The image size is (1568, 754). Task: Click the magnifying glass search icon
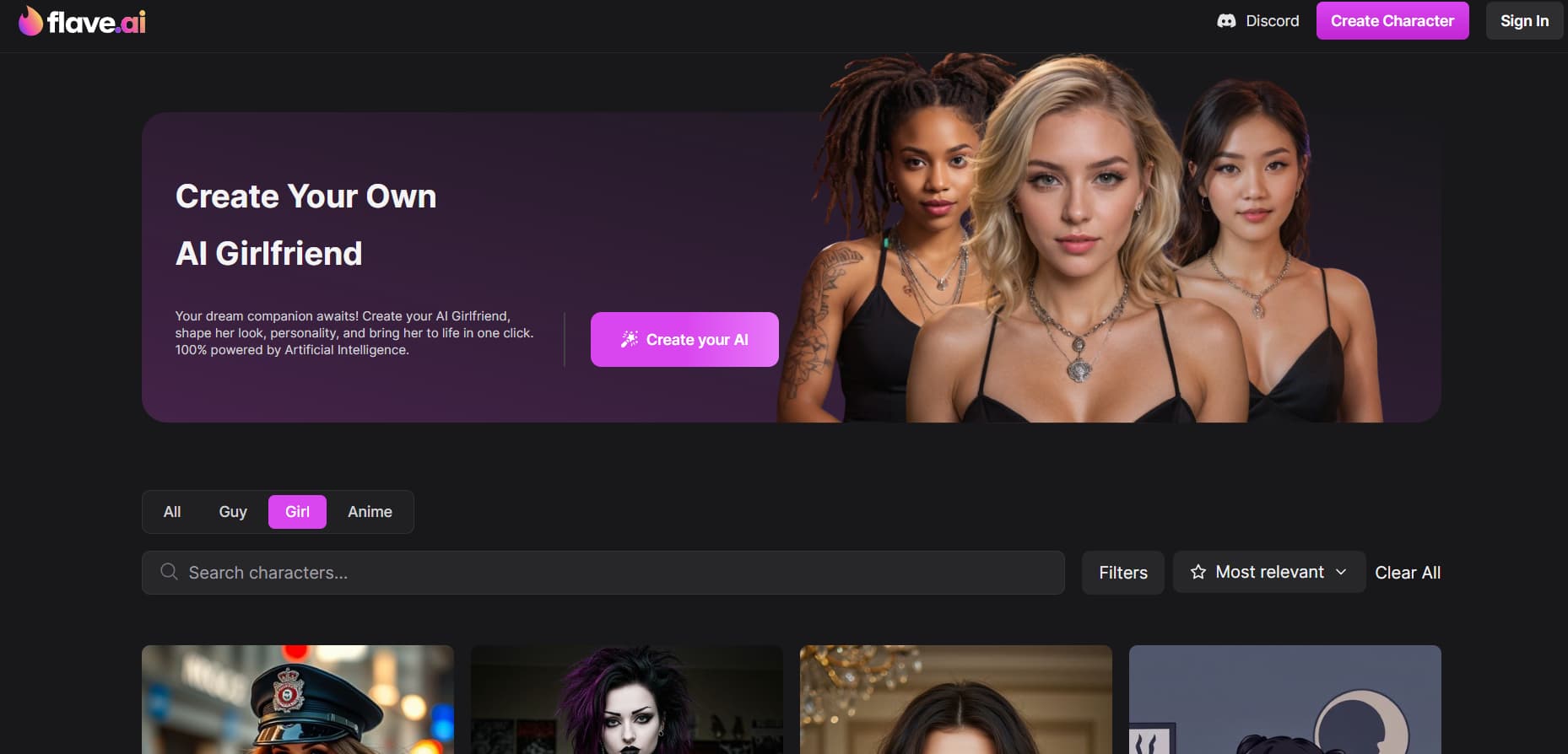pos(169,572)
